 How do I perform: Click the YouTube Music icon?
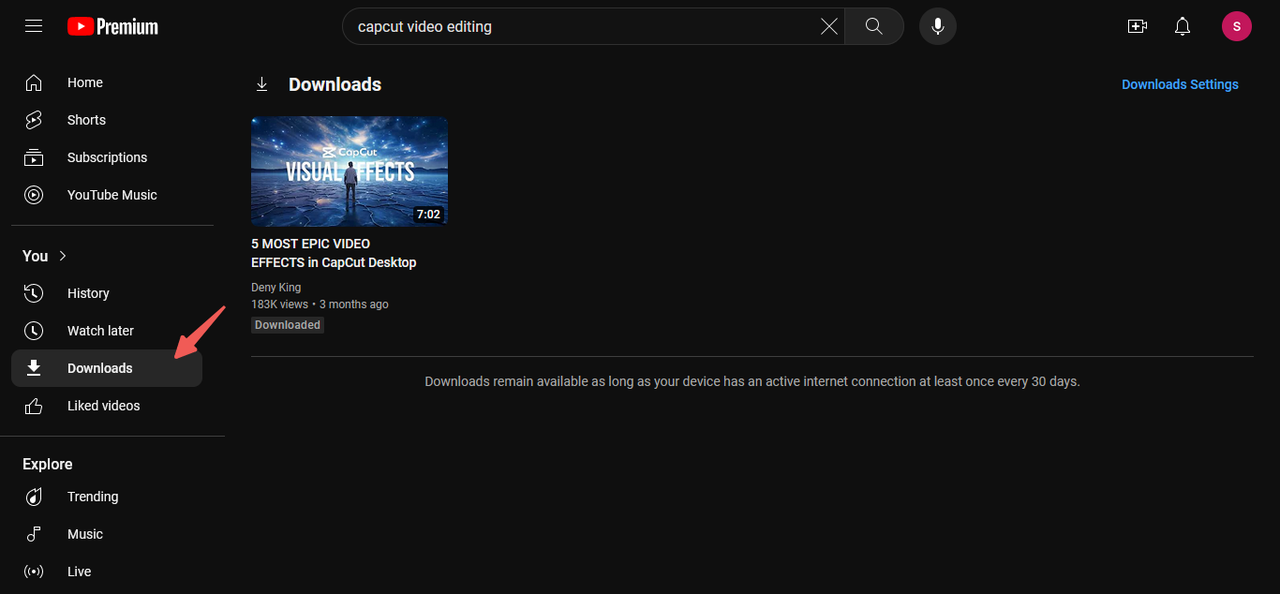34,195
